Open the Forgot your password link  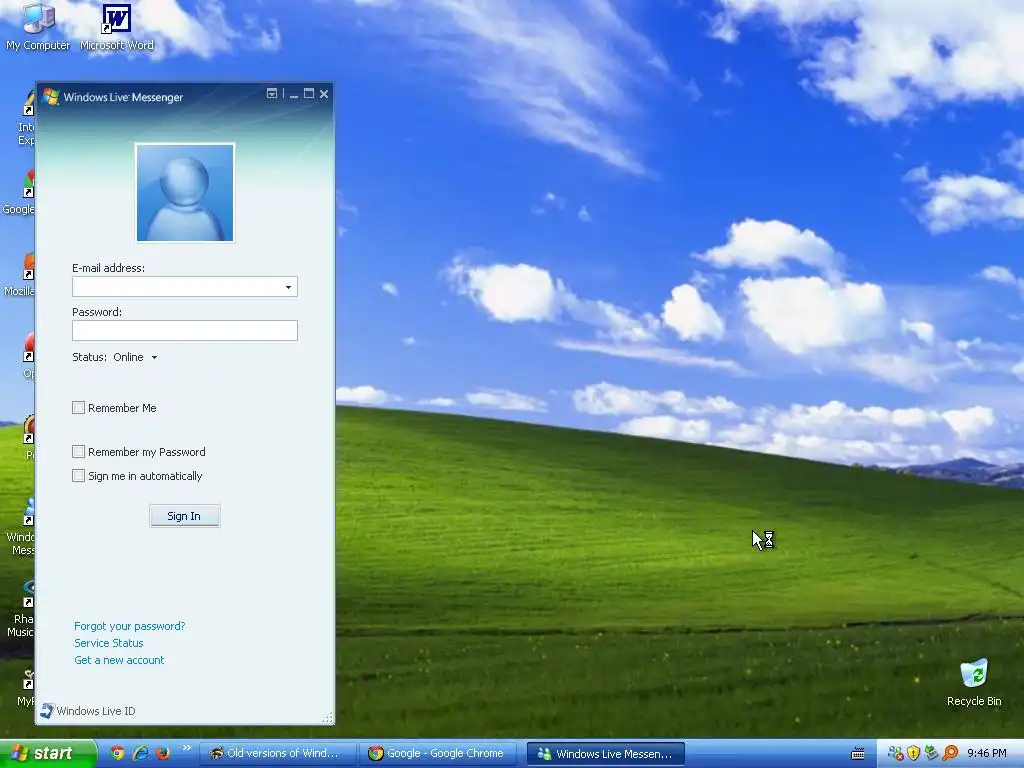(129, 626)
